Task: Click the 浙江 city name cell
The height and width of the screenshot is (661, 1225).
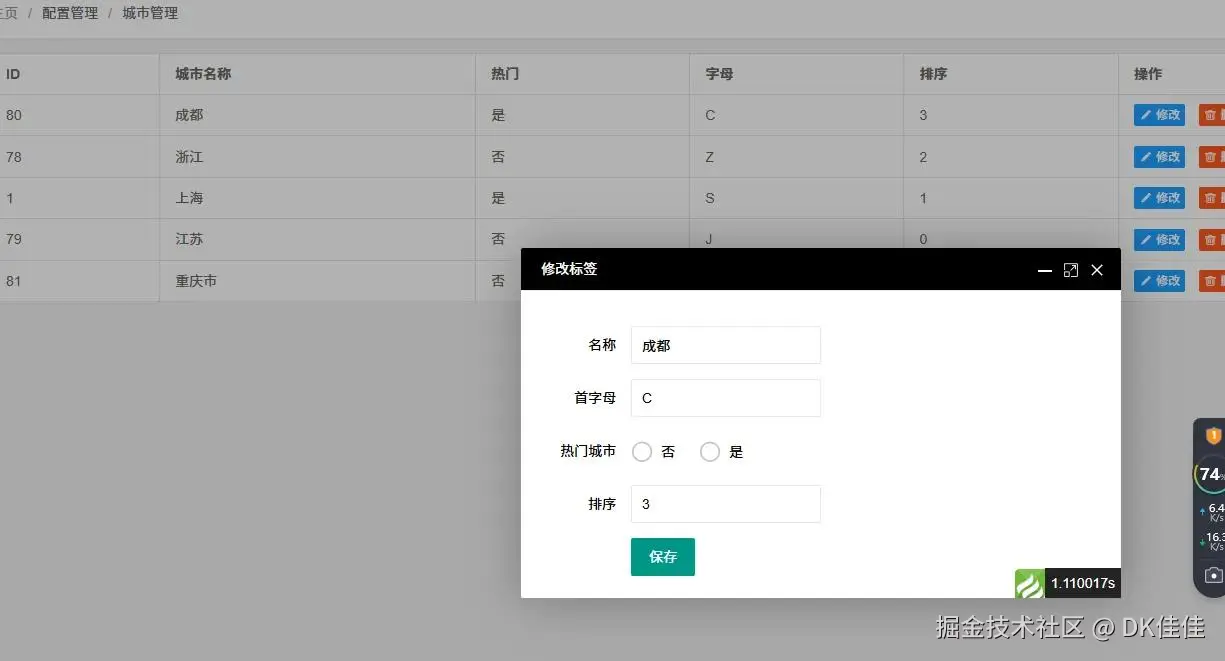Action: tap(317, 157)
